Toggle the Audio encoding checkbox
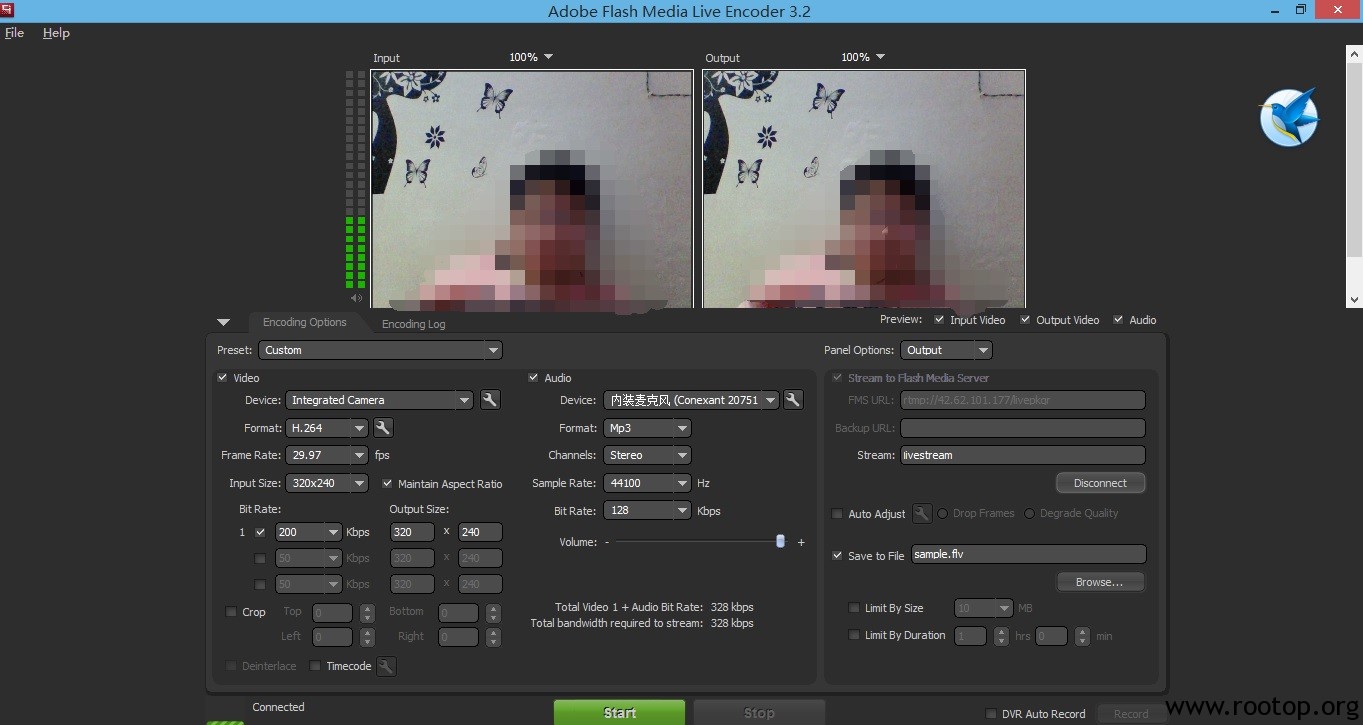The width and height of the screenshot is (1363, 725). pos(533,378)
